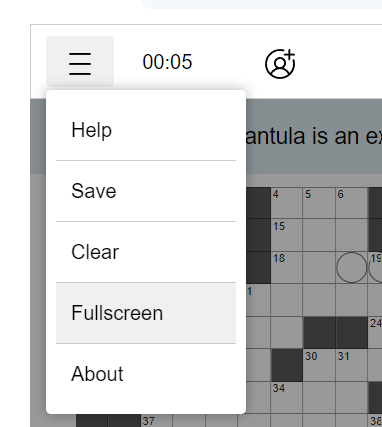Choose Save in the dropdown menu
This screenshot has height=427, width=382.
pyautogui.click(x=146, y=191)
